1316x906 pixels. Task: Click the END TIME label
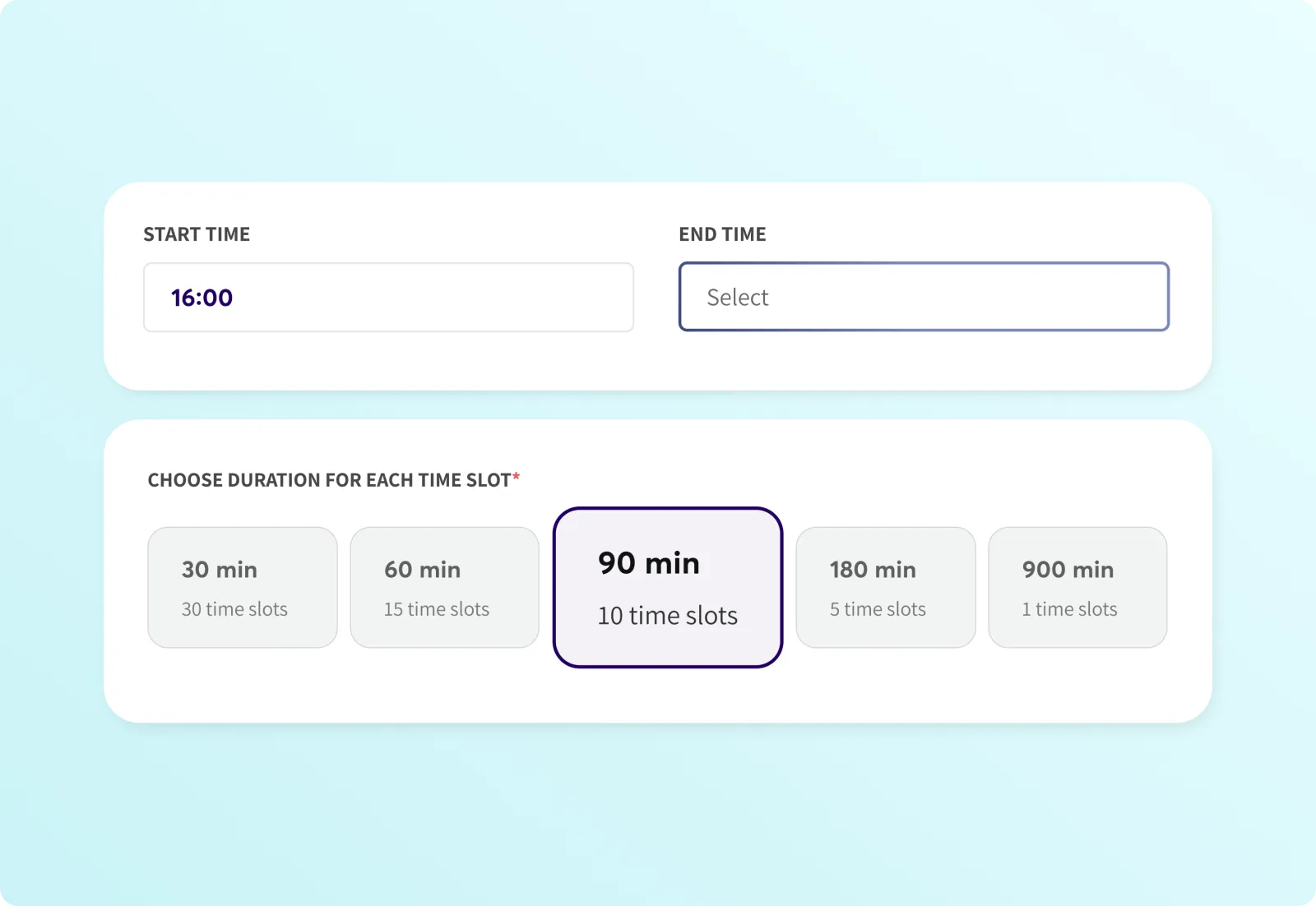722,234
